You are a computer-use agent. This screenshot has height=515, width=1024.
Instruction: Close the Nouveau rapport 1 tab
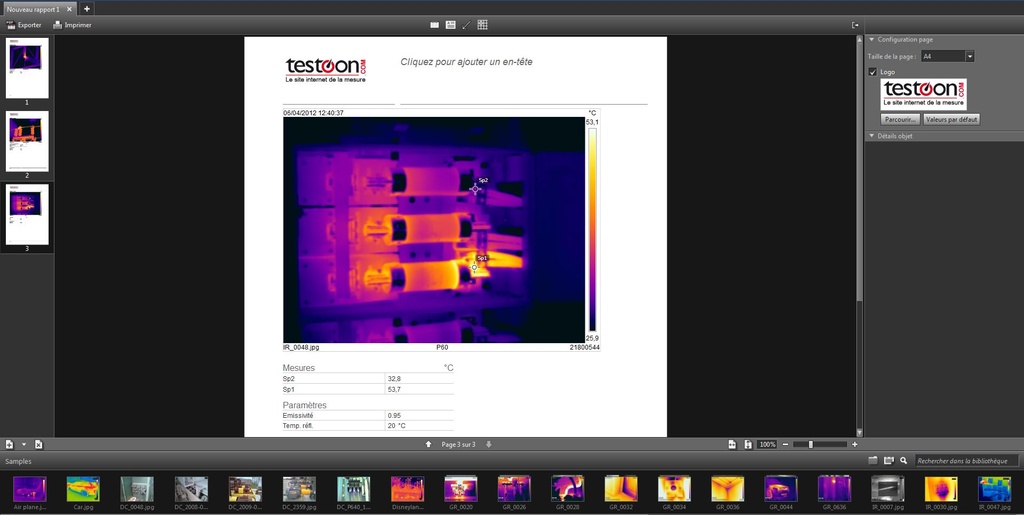point(69,9)
